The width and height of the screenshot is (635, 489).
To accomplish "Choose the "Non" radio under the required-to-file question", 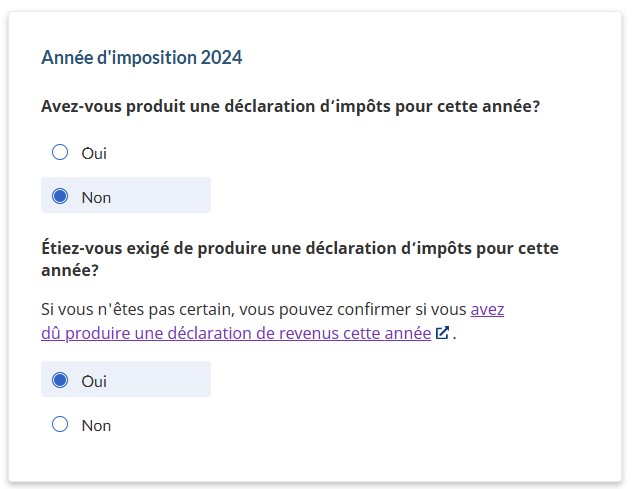I will tap(60, 424).
